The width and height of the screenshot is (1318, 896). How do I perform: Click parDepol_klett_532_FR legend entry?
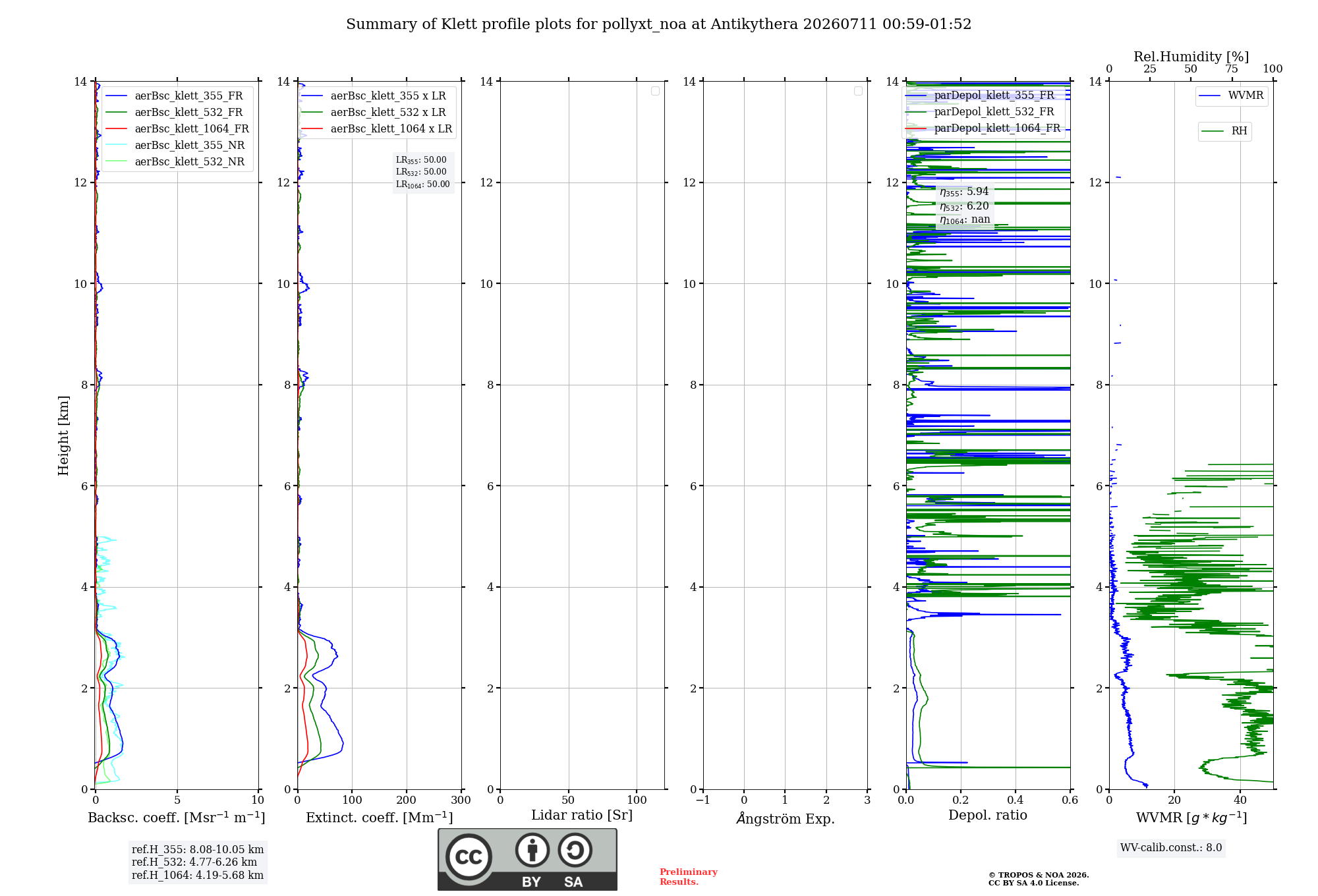[981, 111]
